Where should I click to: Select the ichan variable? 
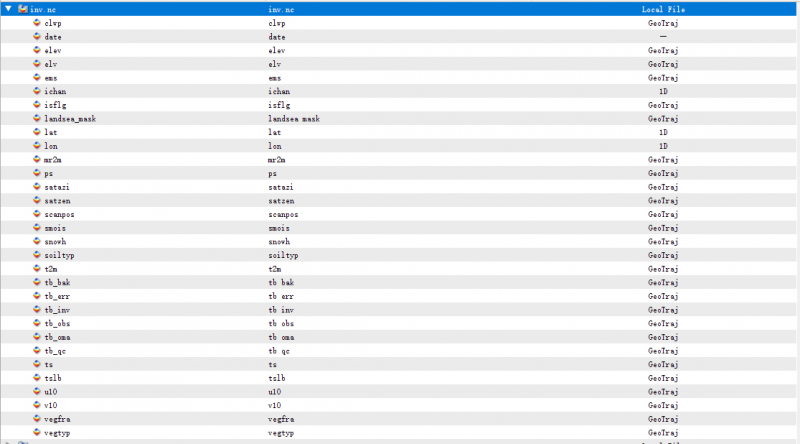coord(55,91)
